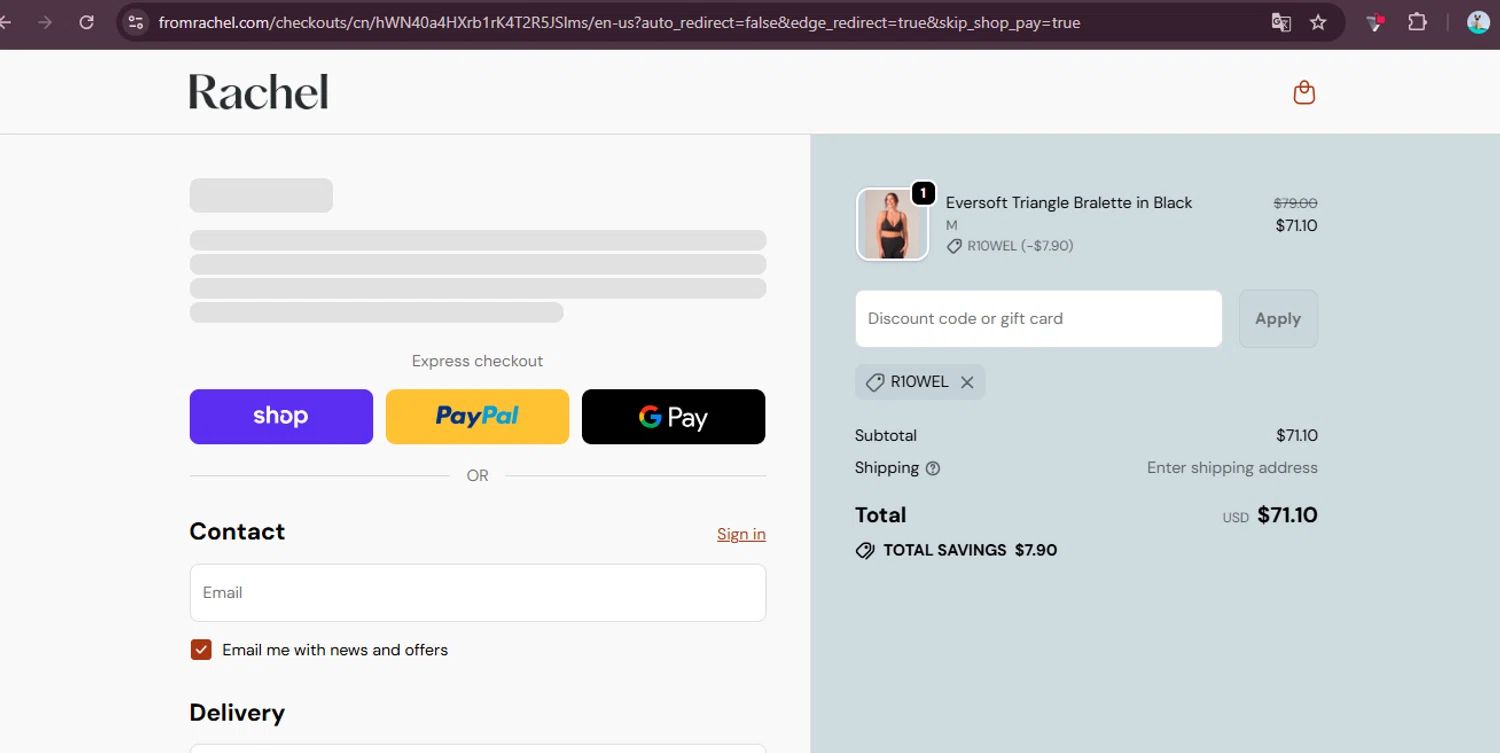Open the Eversoft Triangle Bralette product thumbnail
Viewport: 1500px width, 753px height.
(x=892, y=224)
